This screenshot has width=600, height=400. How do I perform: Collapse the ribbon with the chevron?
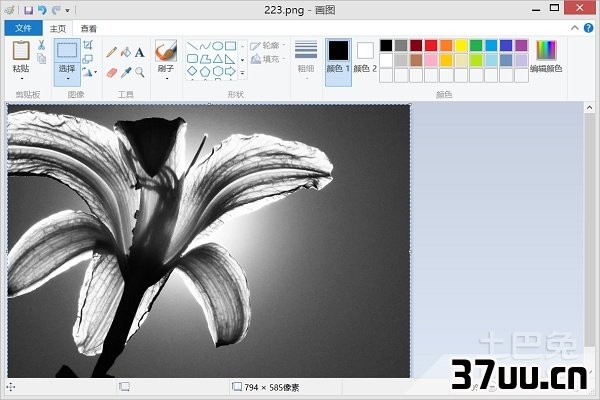click(x=575, y=28)
